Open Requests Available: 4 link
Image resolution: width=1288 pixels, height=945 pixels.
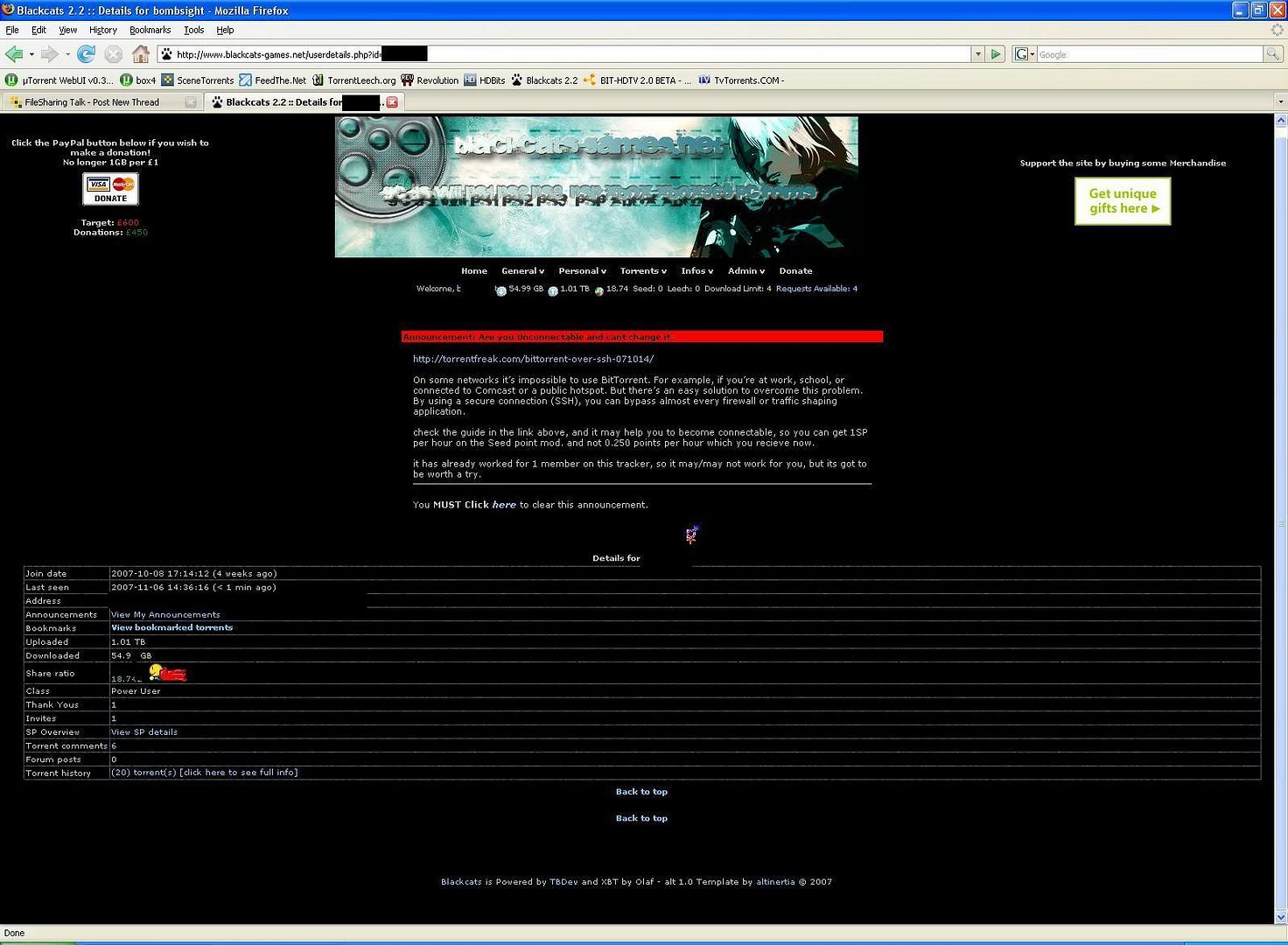816,289
